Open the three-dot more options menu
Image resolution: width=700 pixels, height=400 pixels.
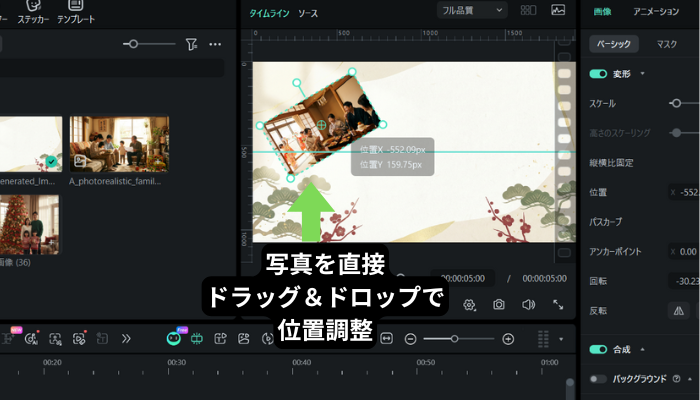(215, 44)
